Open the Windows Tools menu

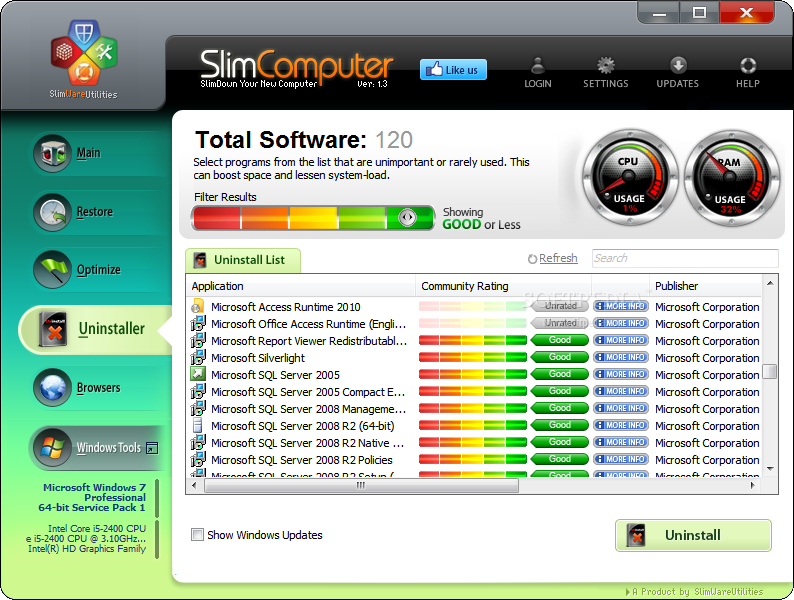point(96,448)
